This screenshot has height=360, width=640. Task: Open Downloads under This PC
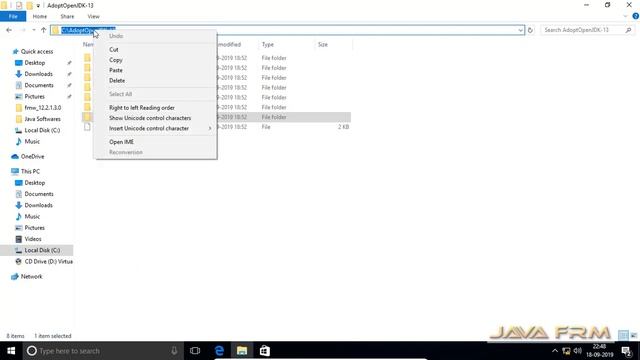(x=38, y=205)
